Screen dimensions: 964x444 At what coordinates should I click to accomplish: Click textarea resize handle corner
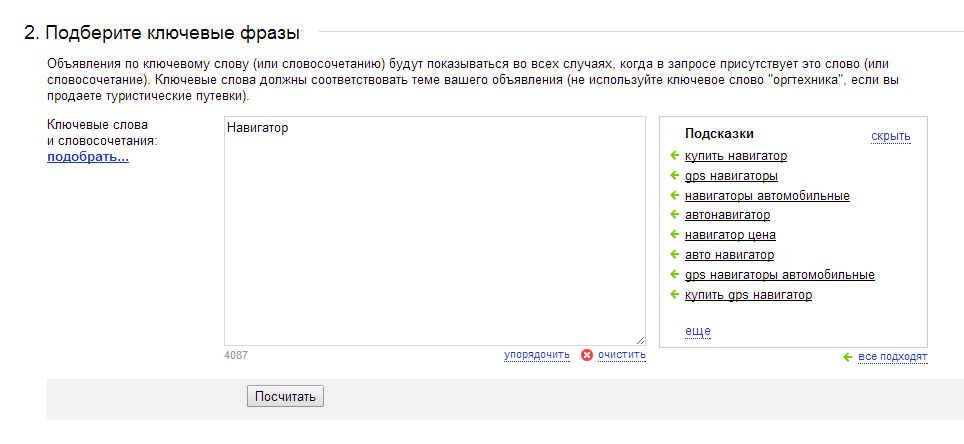[641, 340]
